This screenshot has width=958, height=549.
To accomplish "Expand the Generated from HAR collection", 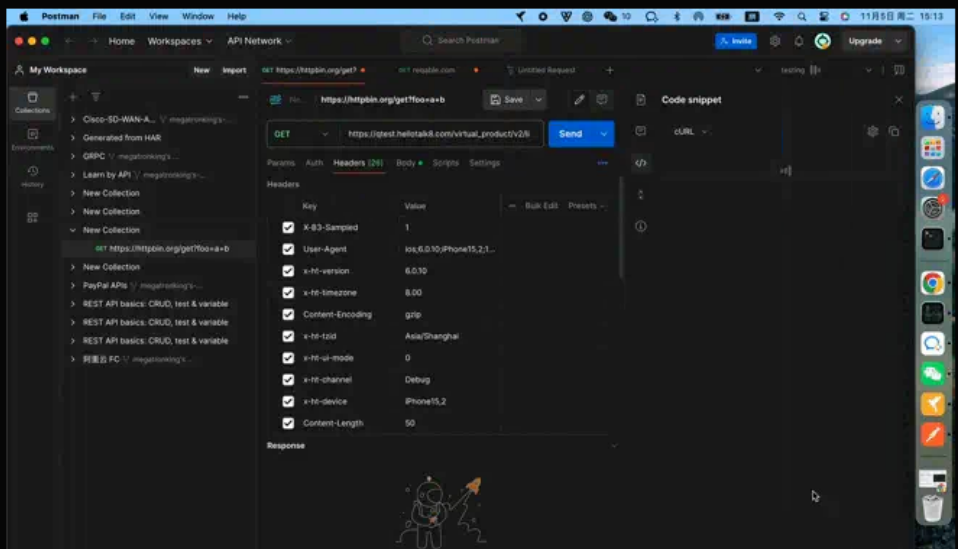I will pyautogui.click(x=73, y=137).
